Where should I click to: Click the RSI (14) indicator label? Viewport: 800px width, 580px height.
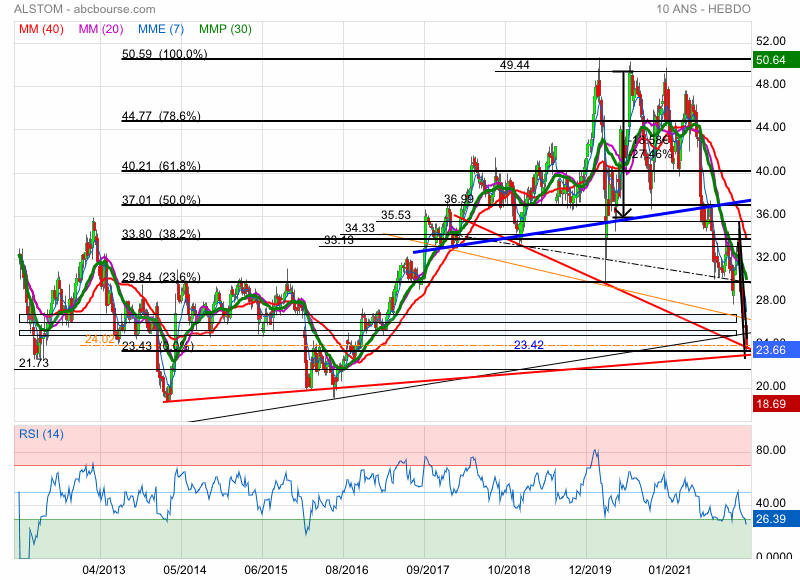(41, 434)
